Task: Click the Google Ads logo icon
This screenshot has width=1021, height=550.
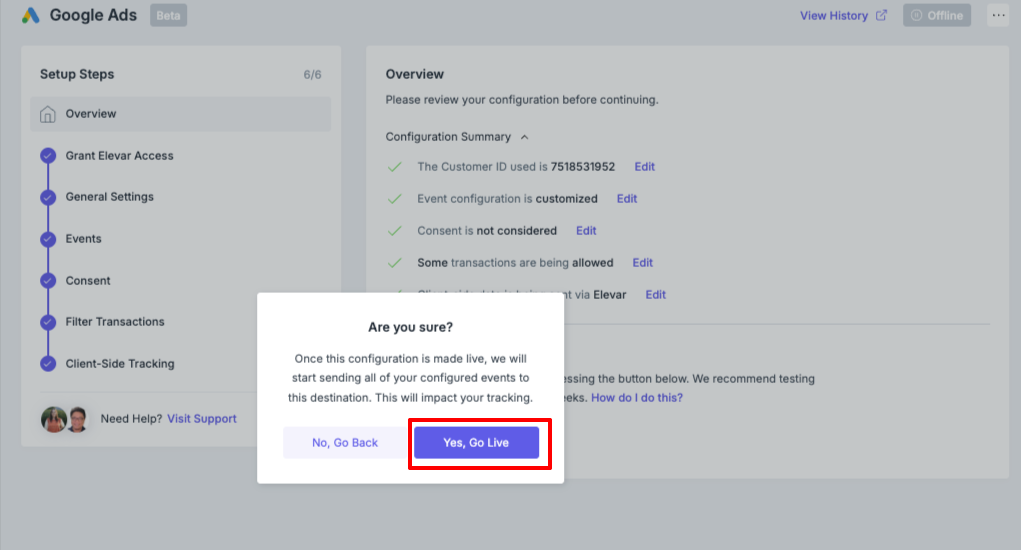Action: pos(31,15)
